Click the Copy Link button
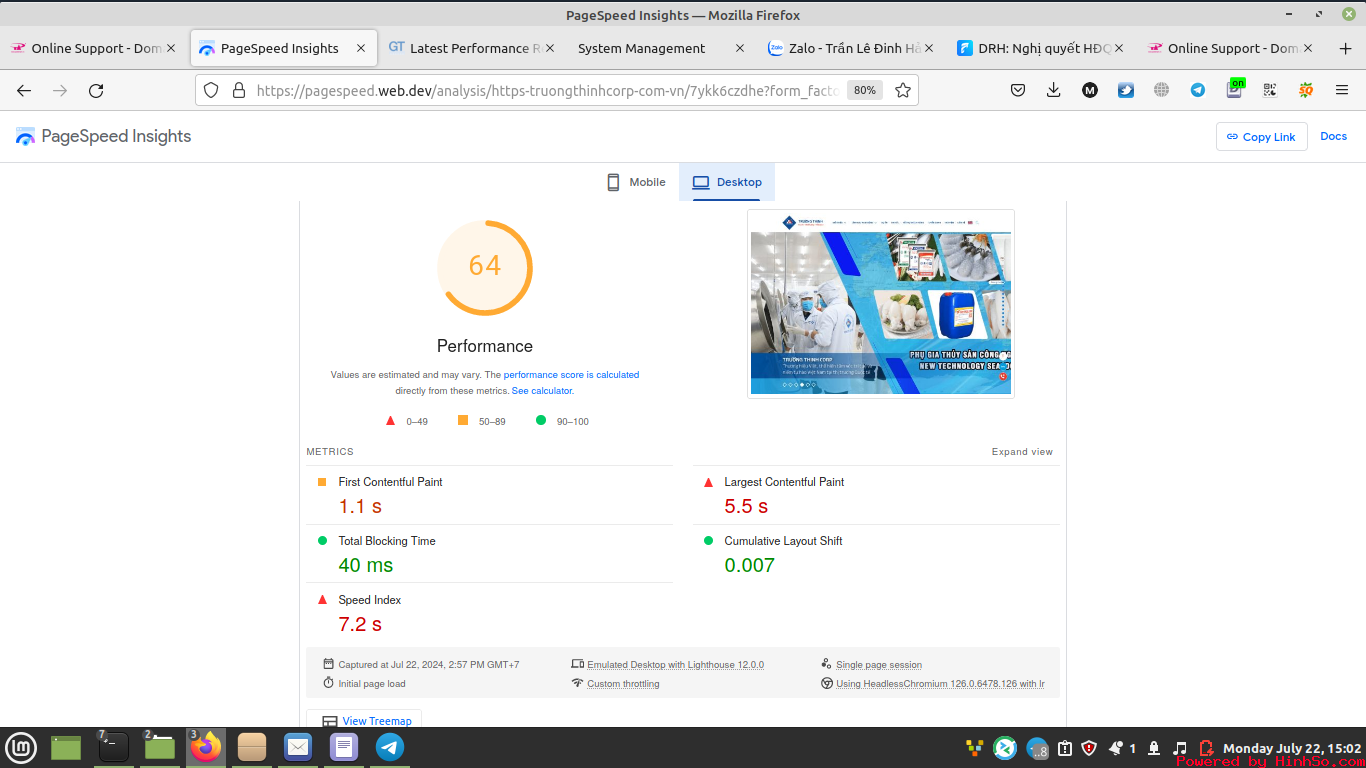The image size is (1366, 768). (1261, 137)
